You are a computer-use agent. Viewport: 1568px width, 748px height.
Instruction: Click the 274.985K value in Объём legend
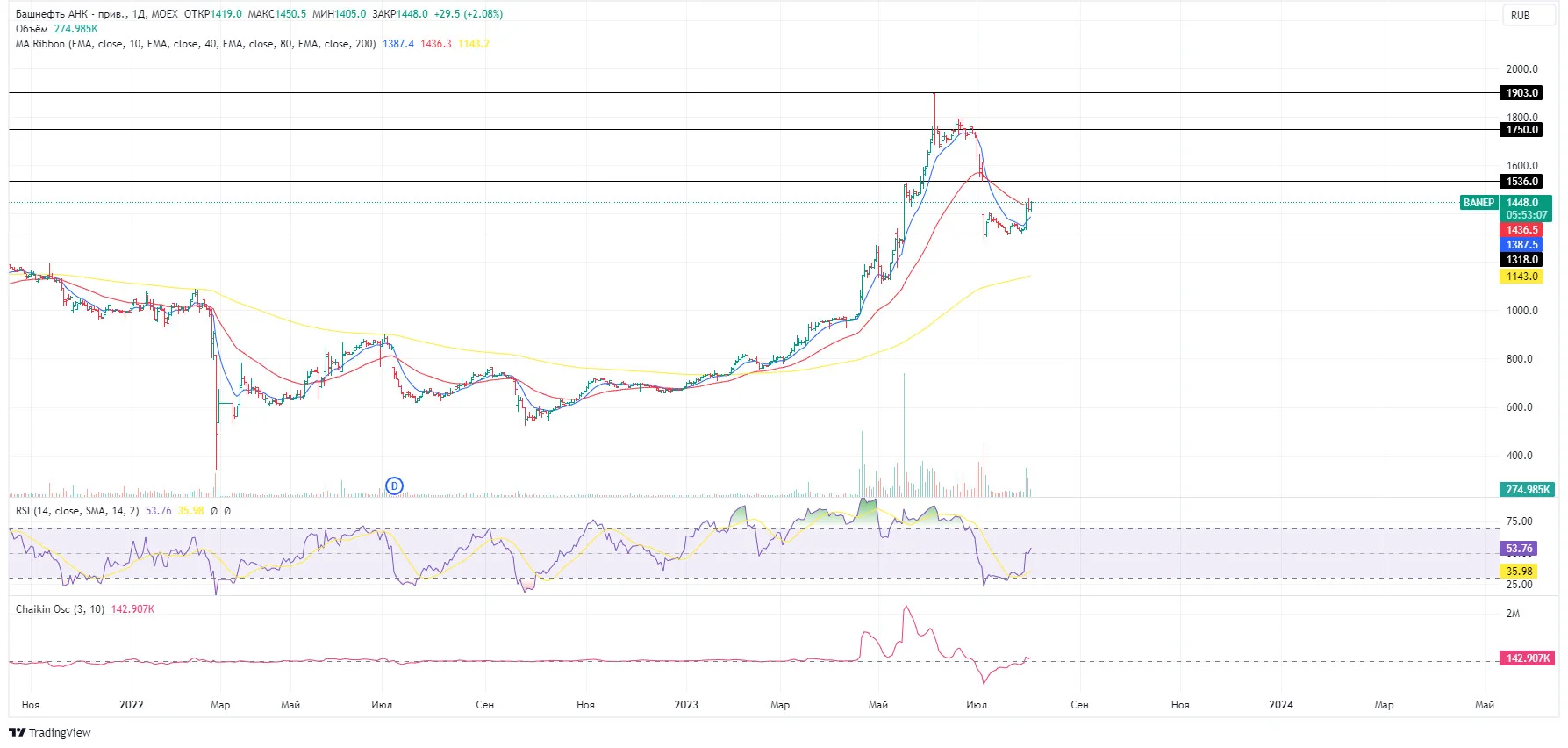(x=76, y=29)
